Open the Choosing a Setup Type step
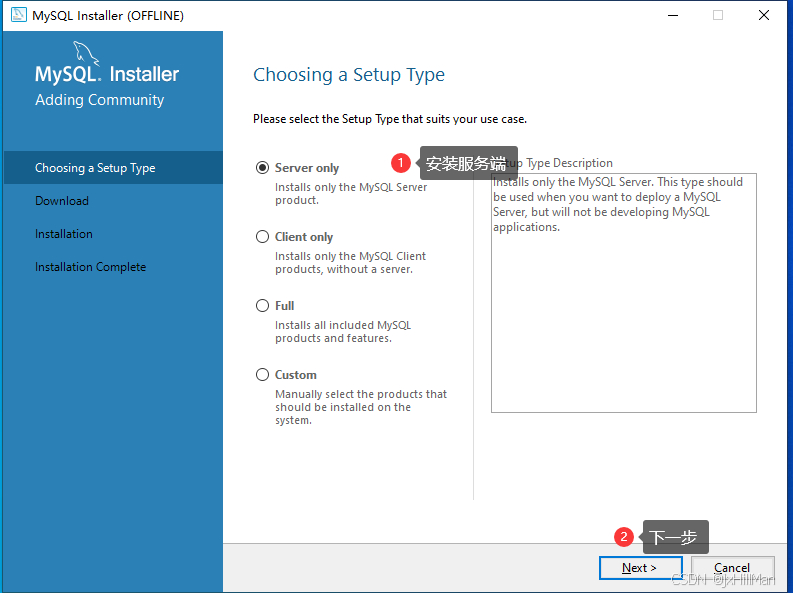This screenshot has height=593, width=793. [113, 167]
